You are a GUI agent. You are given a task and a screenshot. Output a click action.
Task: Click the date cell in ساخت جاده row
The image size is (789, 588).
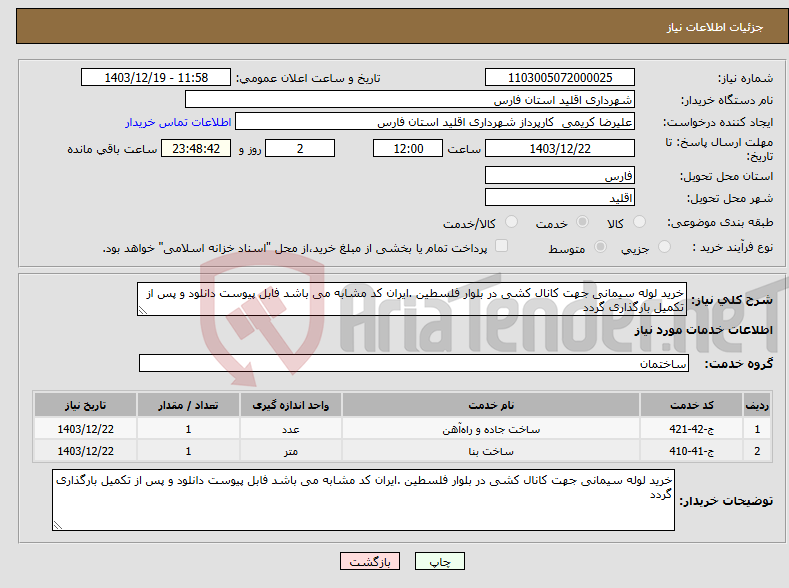click(x=85, y=429)
